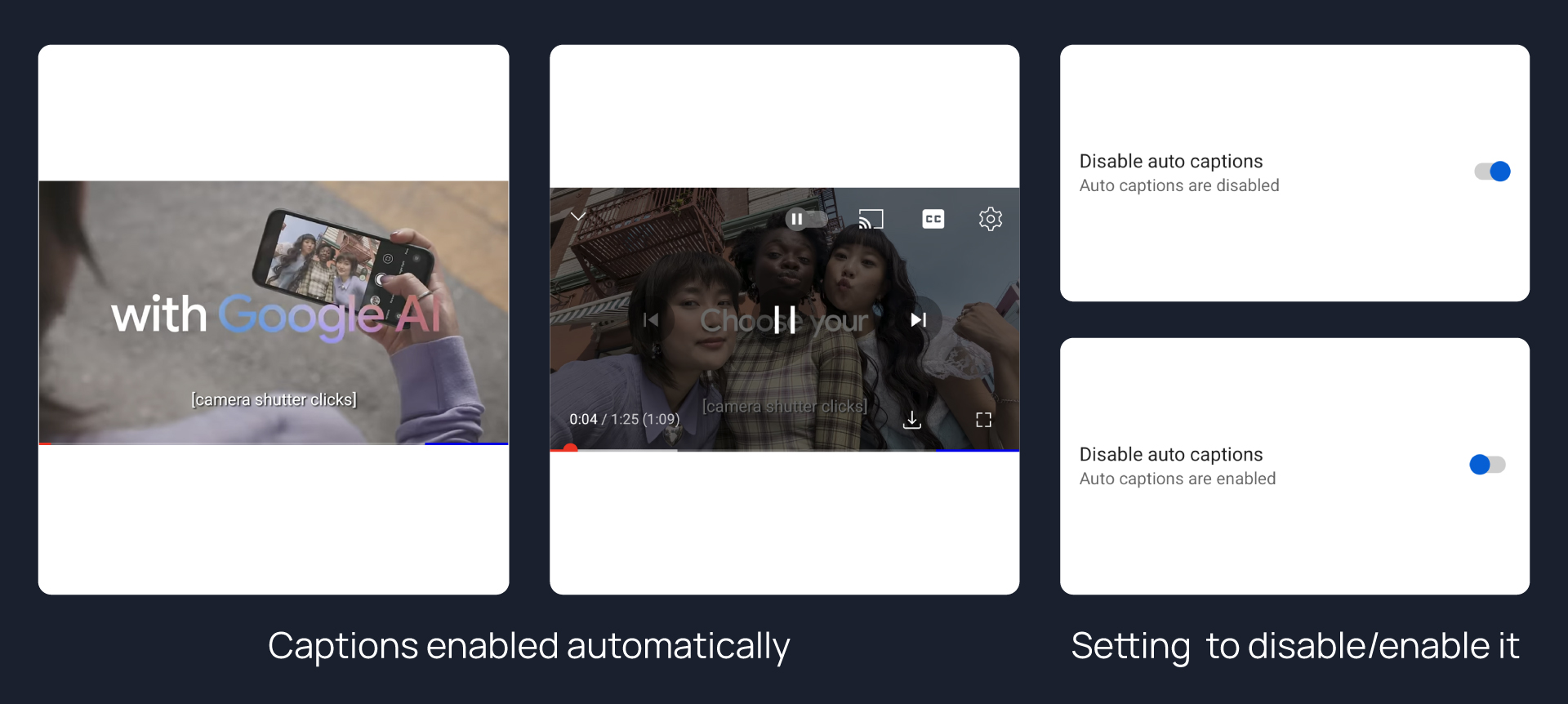Screen dimensions: 1568x704
Task: Collapse the video player with the down chevron
Action: pyautogui.click(x=578, y=216)
